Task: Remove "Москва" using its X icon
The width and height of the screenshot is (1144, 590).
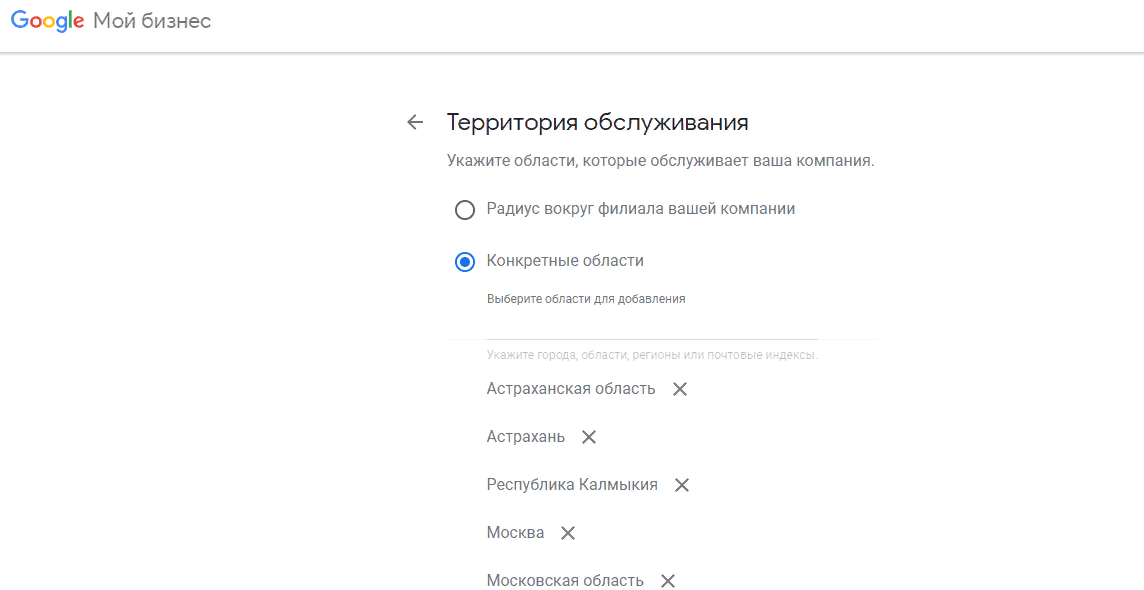Action: (567, 533)
